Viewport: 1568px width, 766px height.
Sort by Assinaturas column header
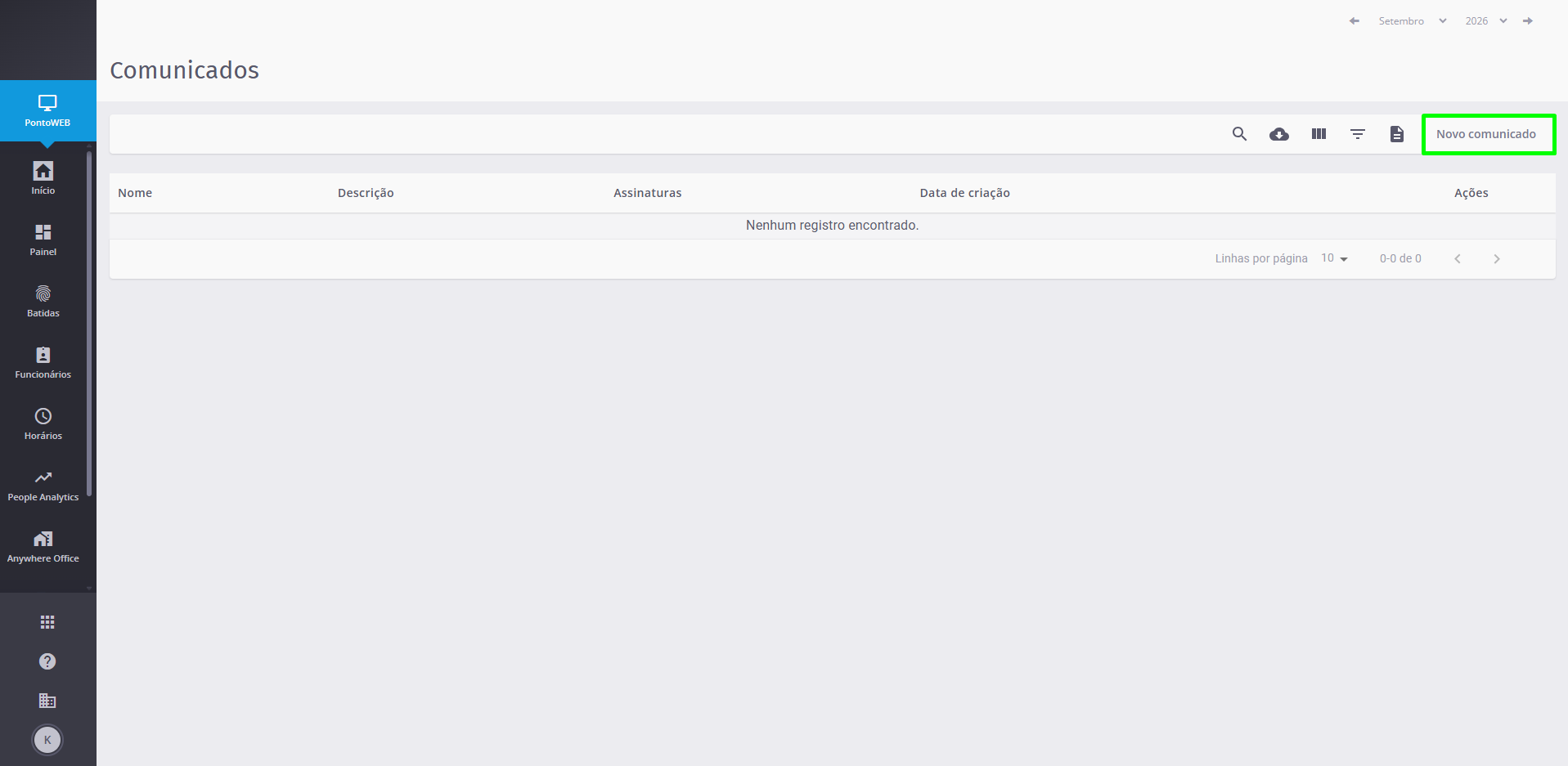point(647,193)
